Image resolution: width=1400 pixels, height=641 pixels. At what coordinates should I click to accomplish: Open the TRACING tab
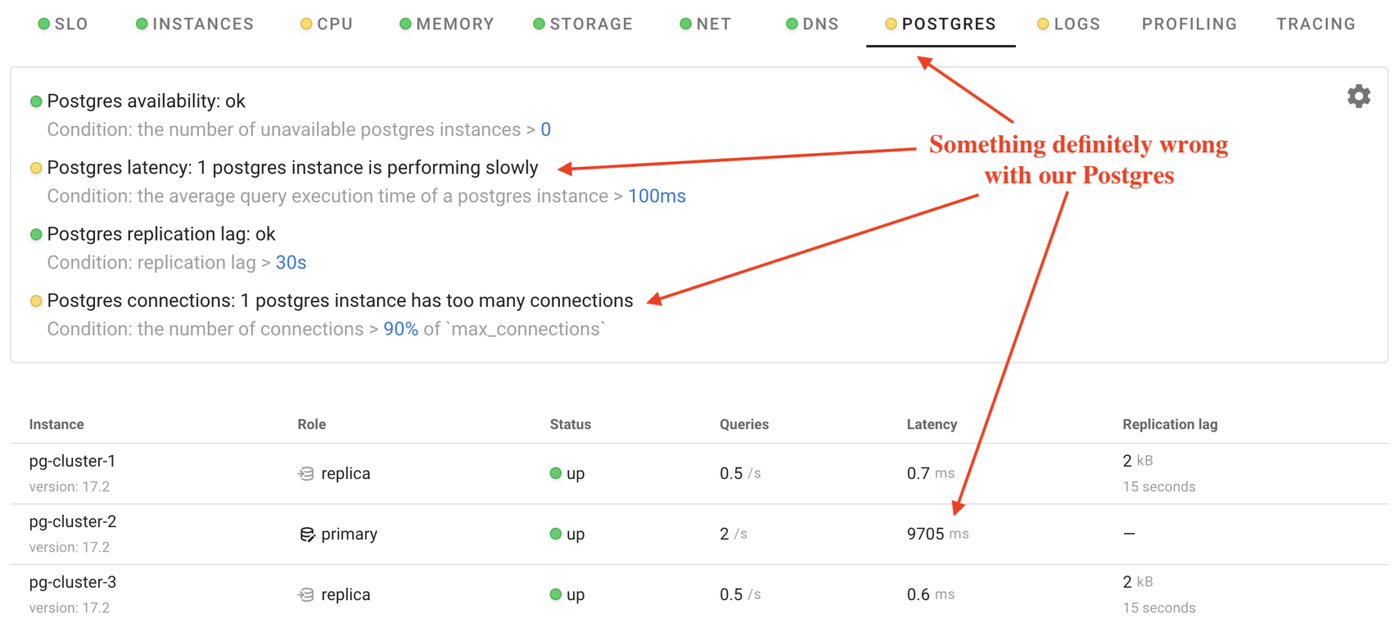click(1316, 23)
